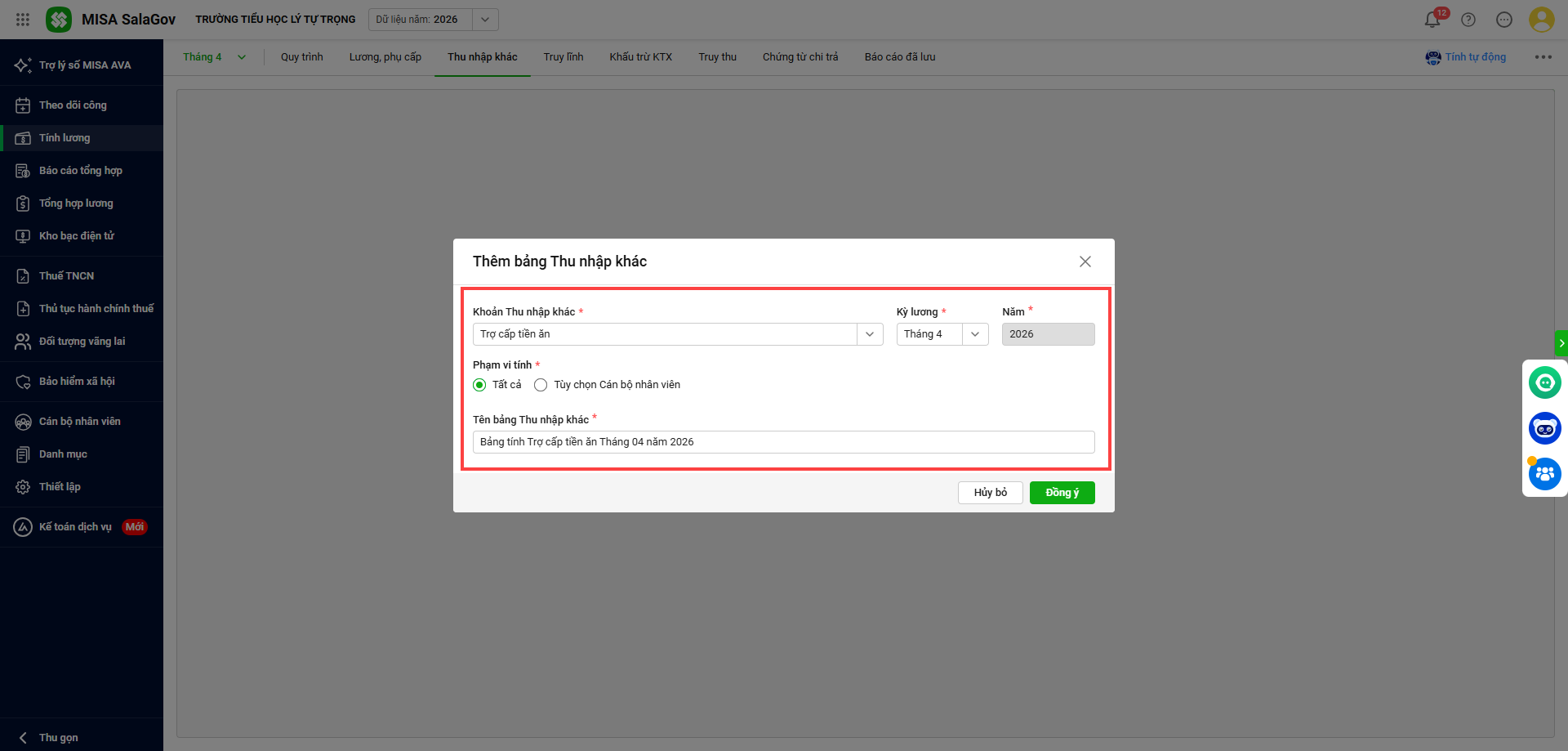Switch to the 'Lương, phụ cấp' tab
This screenshot has height=751, width=1568.
[x=385, y=57]
